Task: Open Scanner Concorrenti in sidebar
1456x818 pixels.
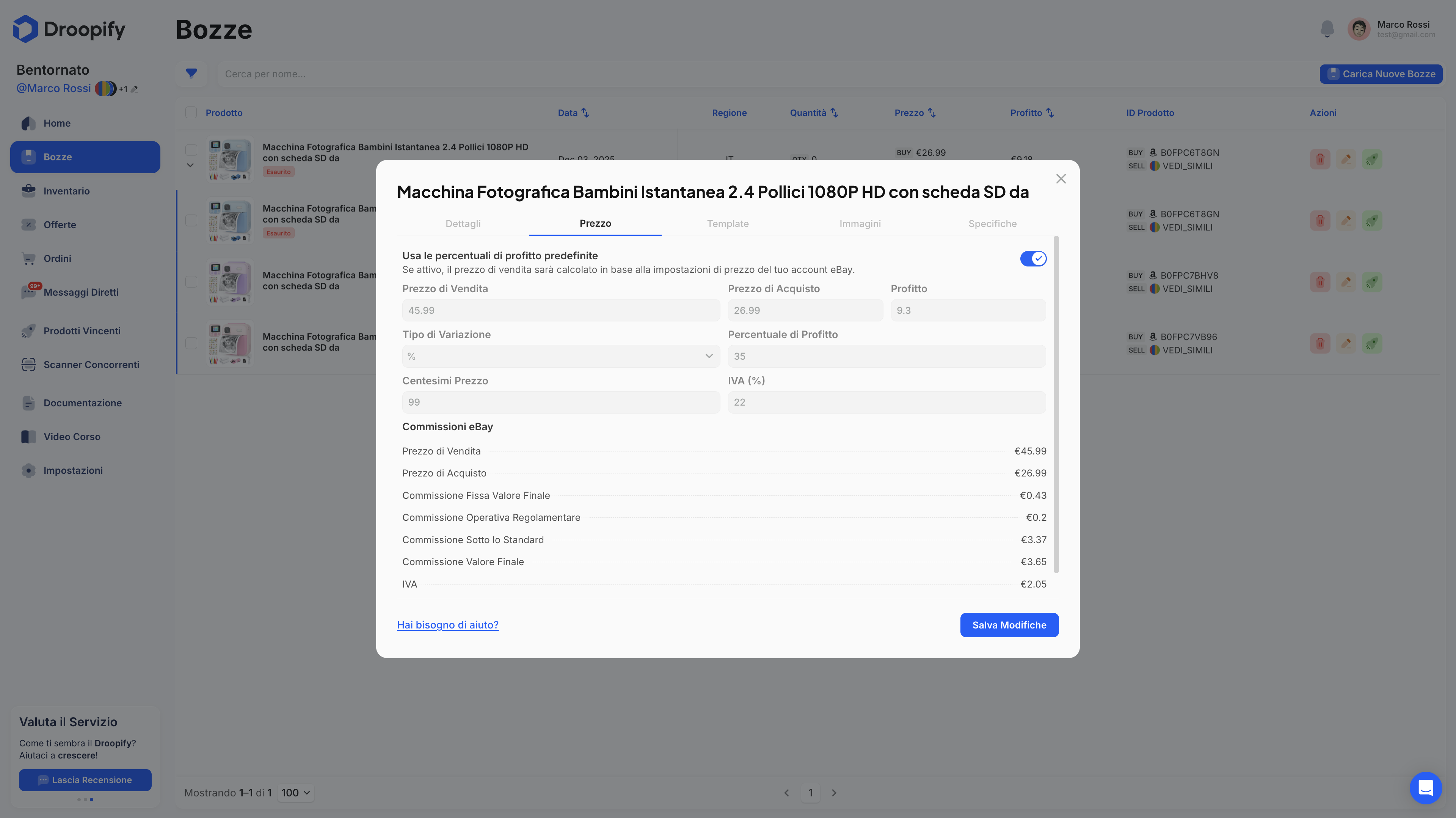Action: tap(91, 365)
